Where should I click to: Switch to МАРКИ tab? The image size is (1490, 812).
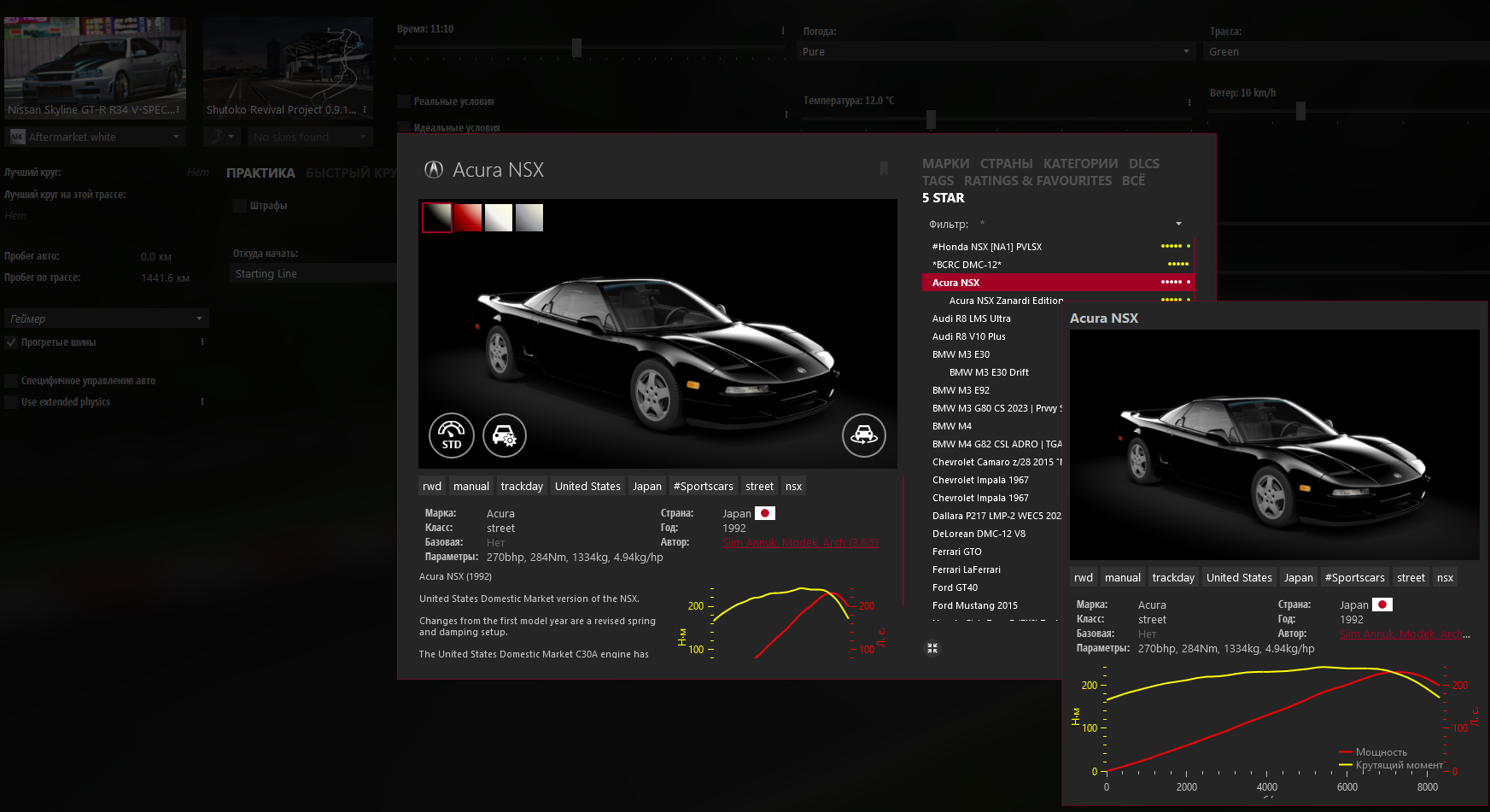[x=945, y=164]
